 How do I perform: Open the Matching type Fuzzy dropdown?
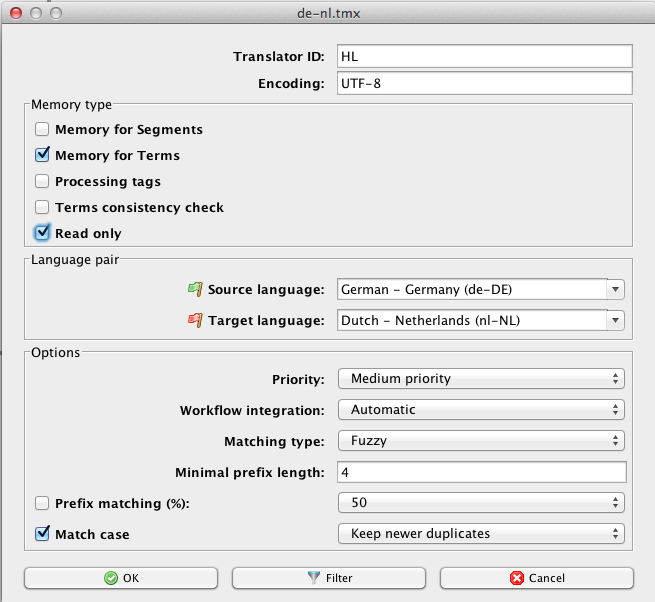[x=481, y=441]
